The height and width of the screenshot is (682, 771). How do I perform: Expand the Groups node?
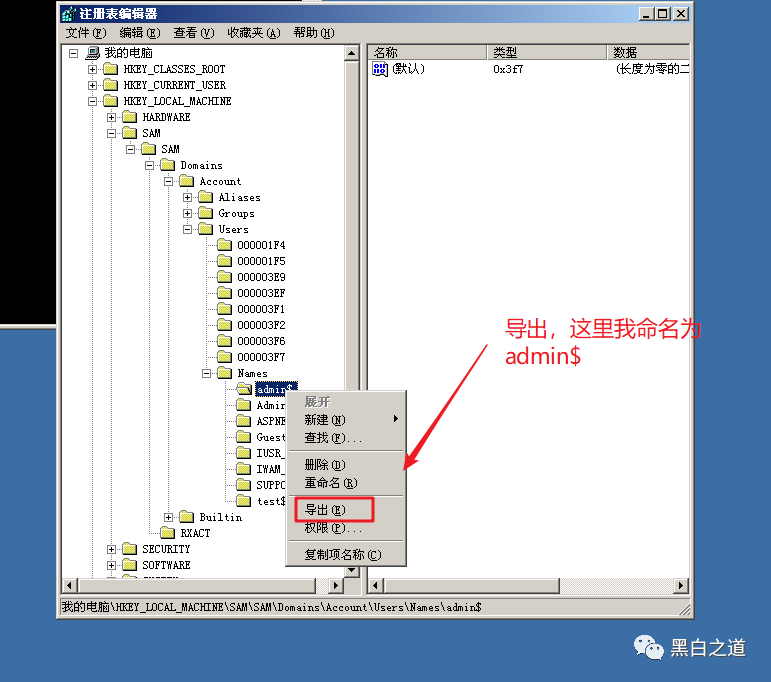coord(187,213)
